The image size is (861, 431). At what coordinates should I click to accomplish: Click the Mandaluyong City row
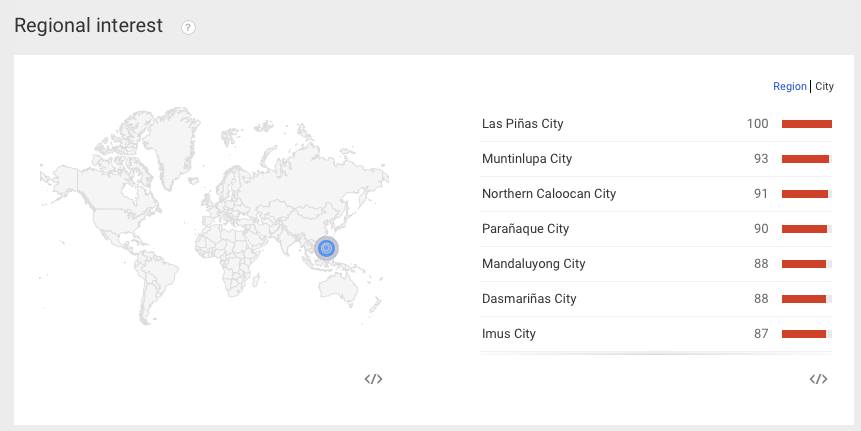pos(533,264)
